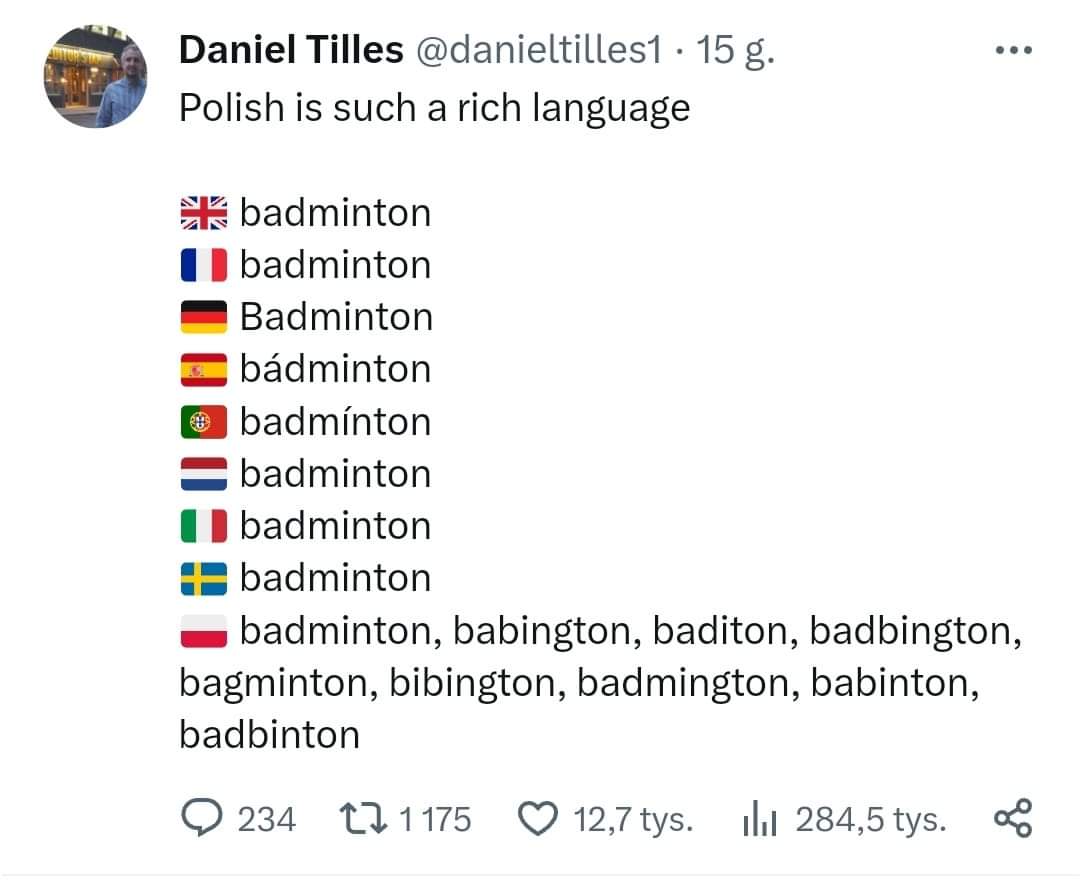Like the tweet with the heart icon
The image size is (1080, 882).
537,819
